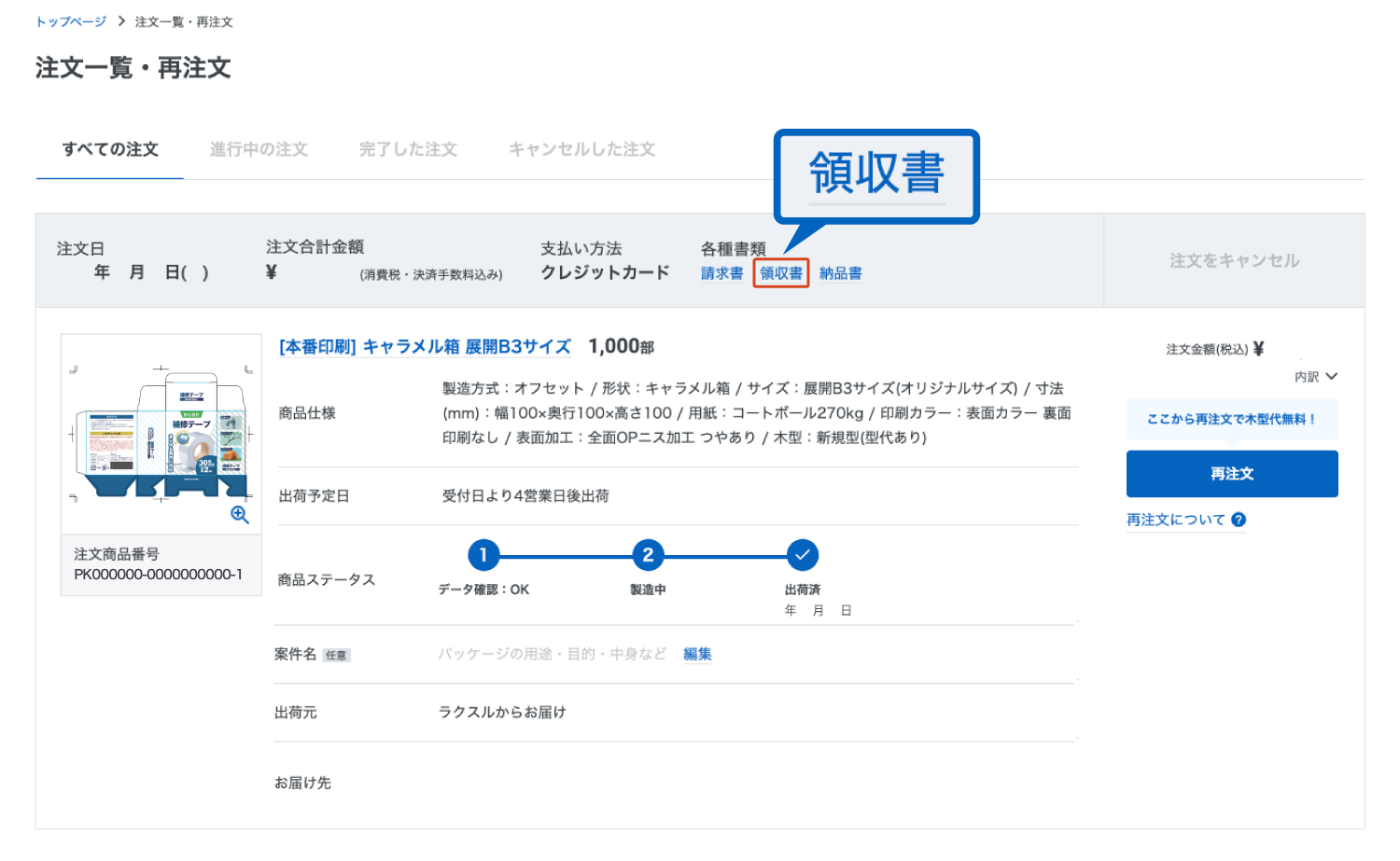Click the question mark icon beside 再注文について
This screenshot has width=1400, height=861.
coord(1239,520)
